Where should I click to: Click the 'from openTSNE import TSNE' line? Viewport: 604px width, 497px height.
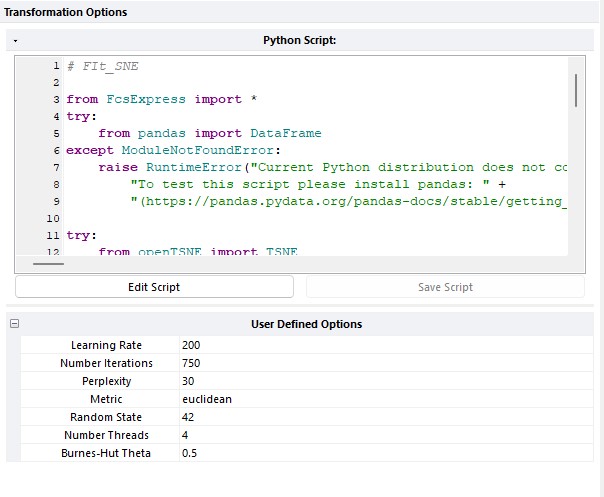(198, 251)
